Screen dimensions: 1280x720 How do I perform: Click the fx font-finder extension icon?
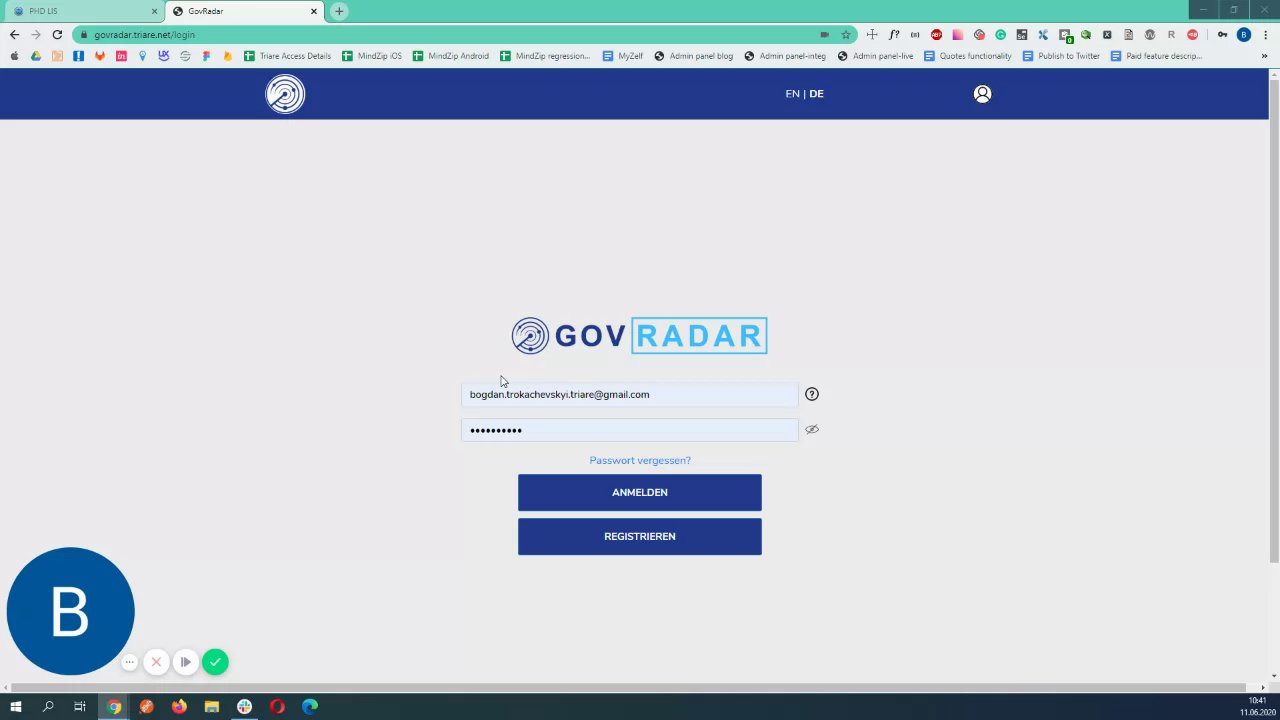[894, 35]
